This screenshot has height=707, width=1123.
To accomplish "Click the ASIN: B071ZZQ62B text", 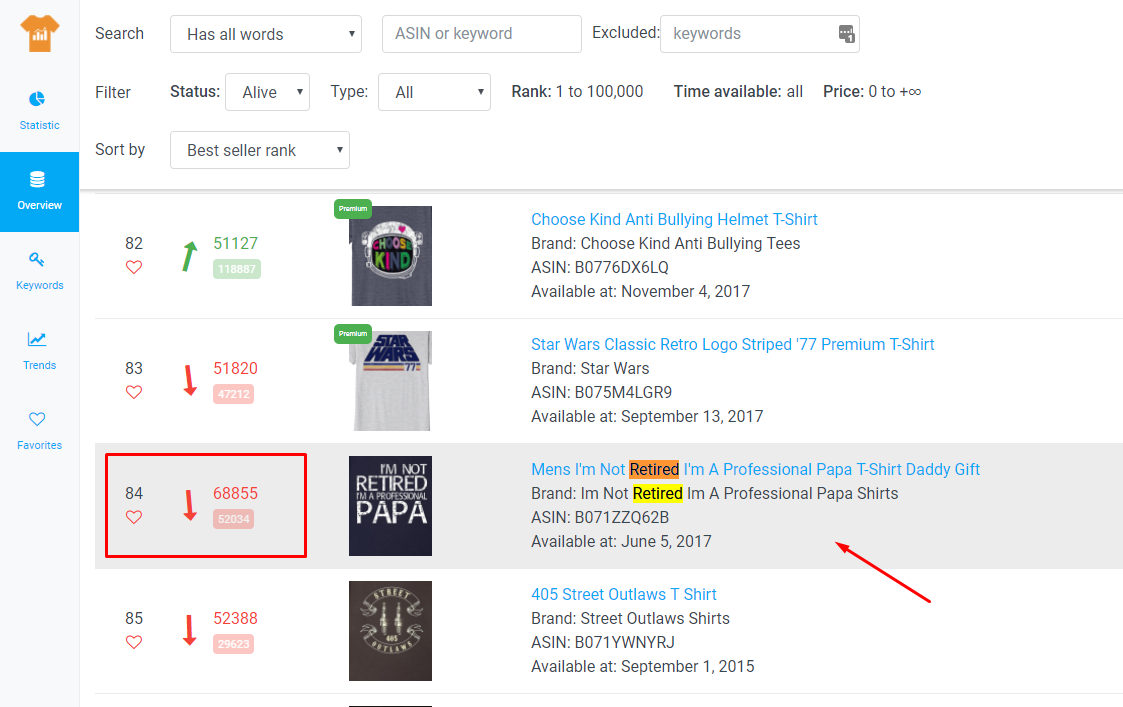I will point(599,517).
